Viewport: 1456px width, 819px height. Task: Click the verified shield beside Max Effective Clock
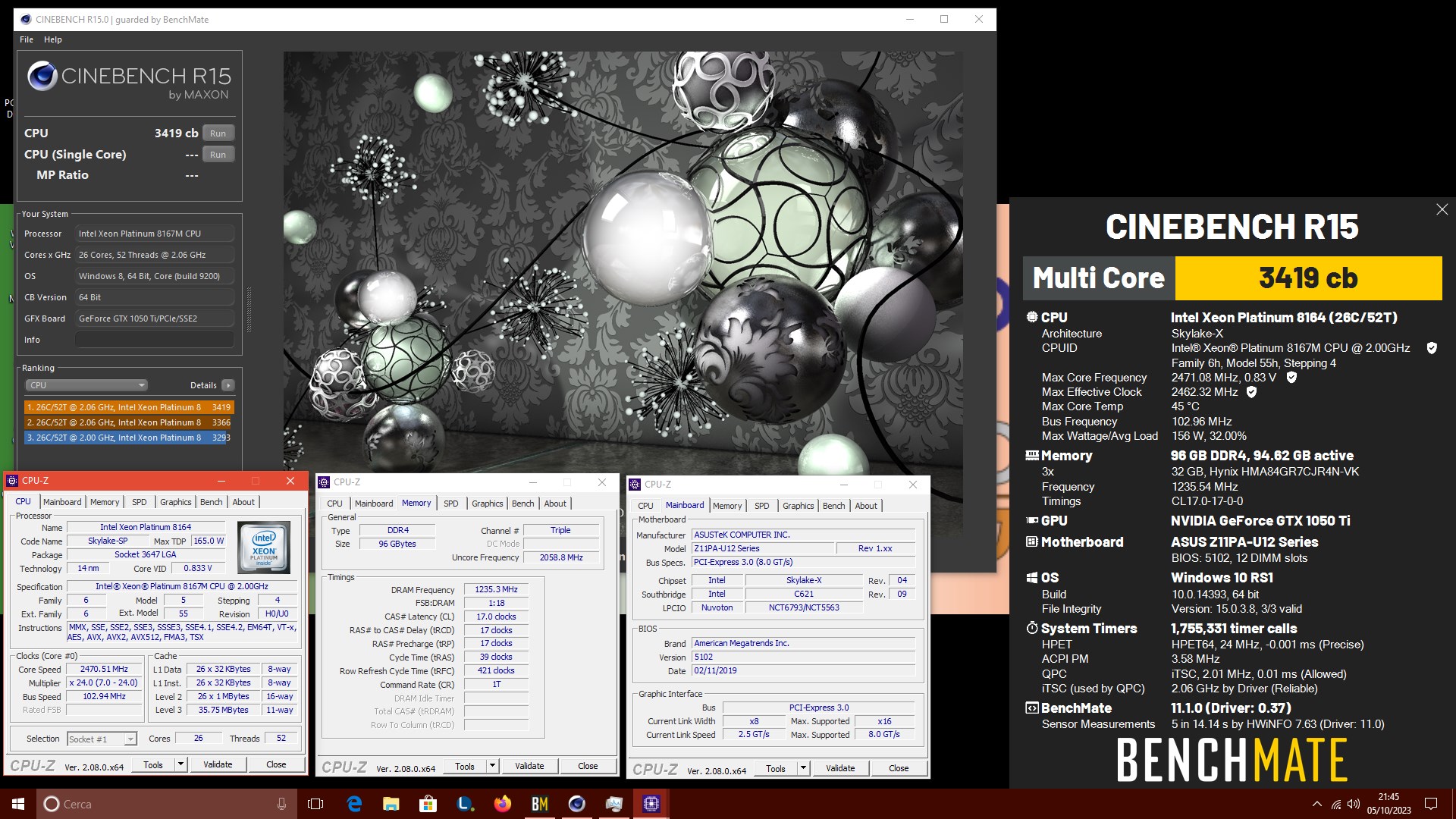(x=1252, y=392)
